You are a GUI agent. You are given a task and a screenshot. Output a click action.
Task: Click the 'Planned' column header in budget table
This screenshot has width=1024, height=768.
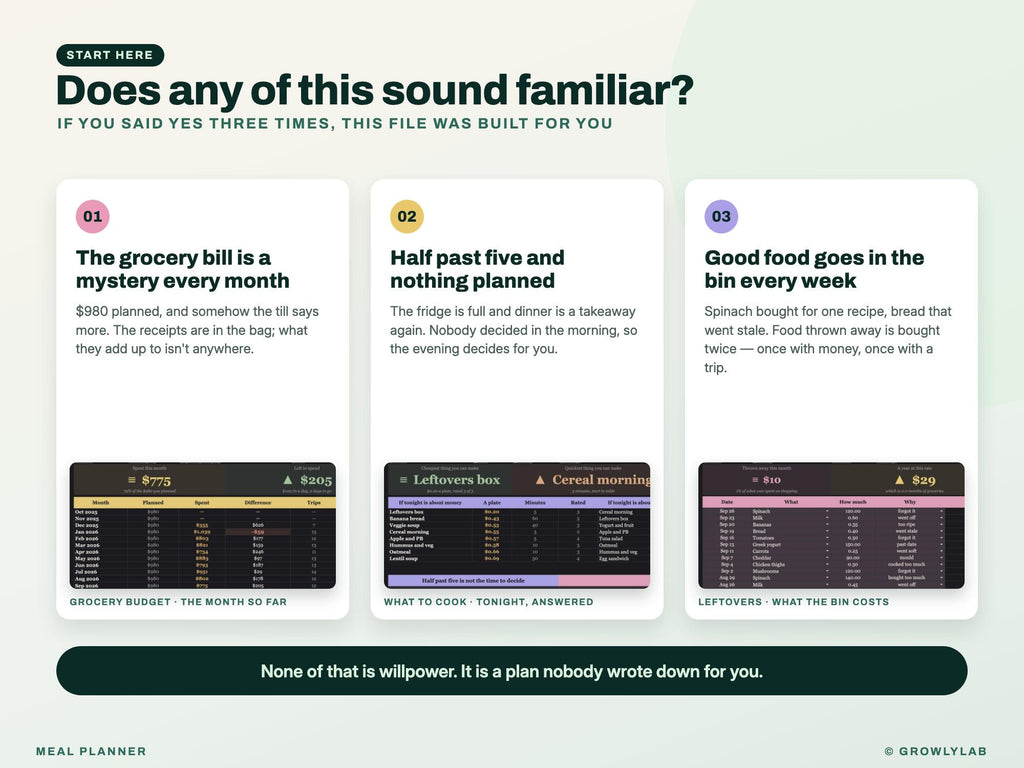(x=153, y=503)
